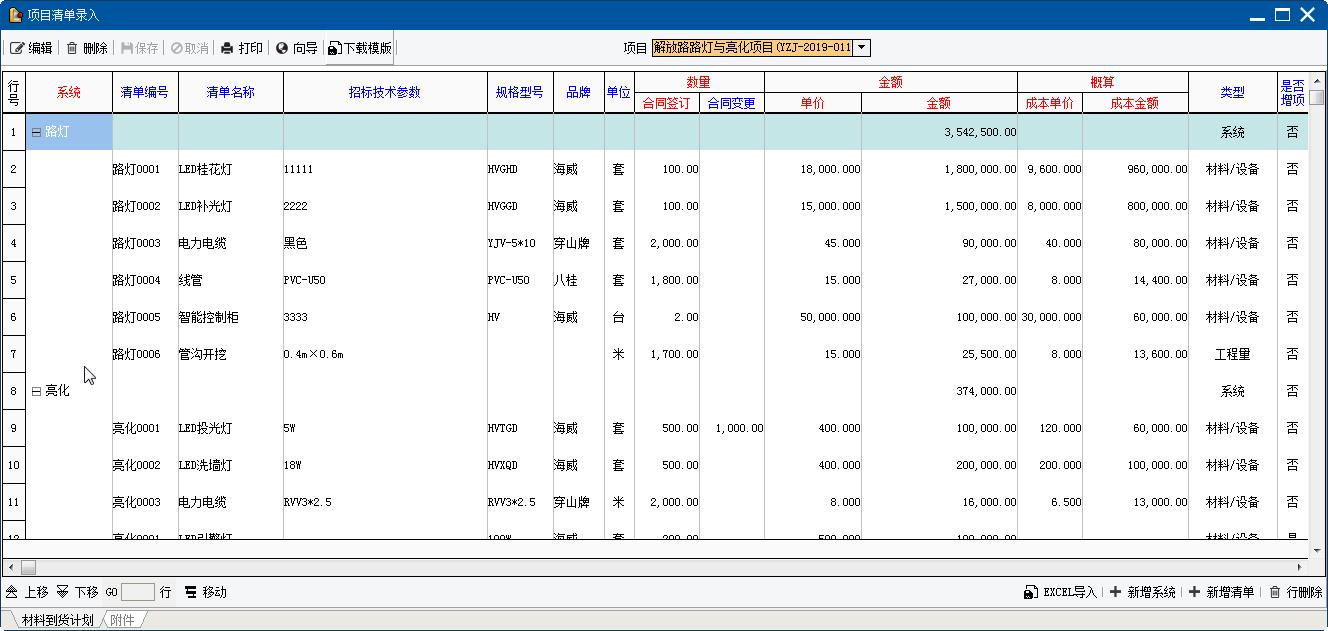
Task: Click the horizontal scrollbar at table bottom
Action: pos(660,567)
